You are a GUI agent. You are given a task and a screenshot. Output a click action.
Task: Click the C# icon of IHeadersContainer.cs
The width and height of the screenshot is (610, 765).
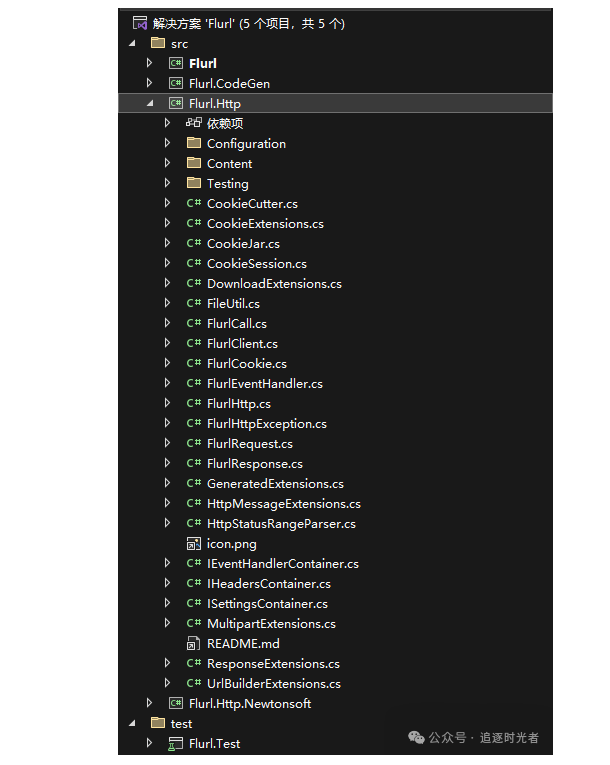(x=194, y=583)
